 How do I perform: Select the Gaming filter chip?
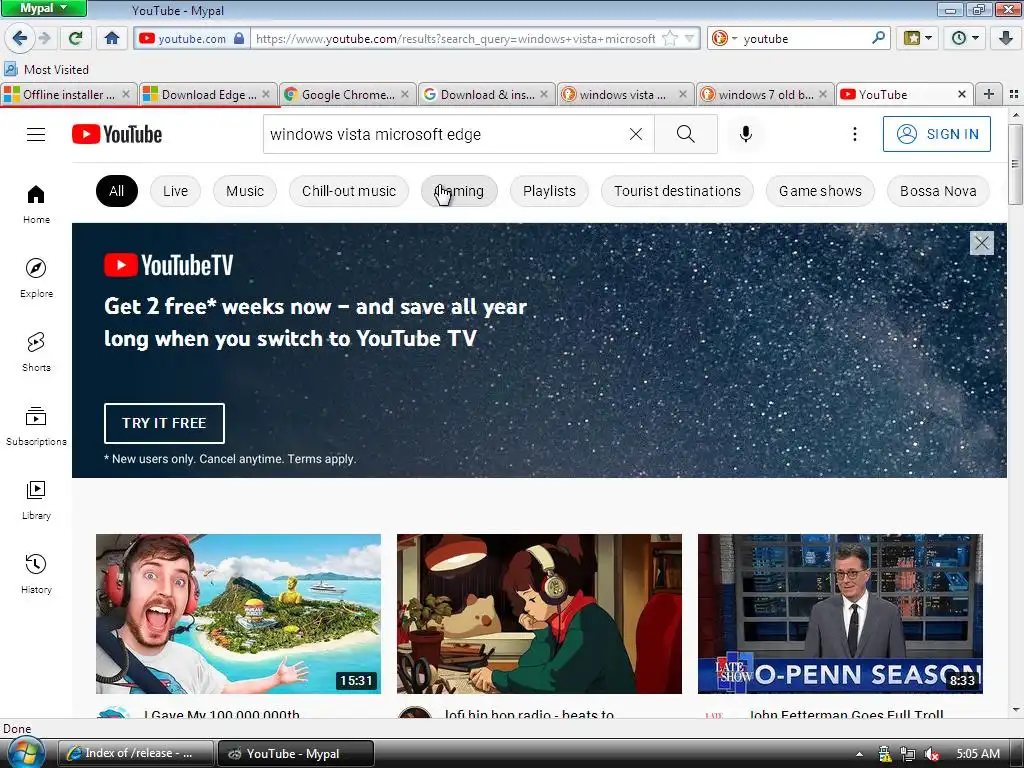pos(459,191)
